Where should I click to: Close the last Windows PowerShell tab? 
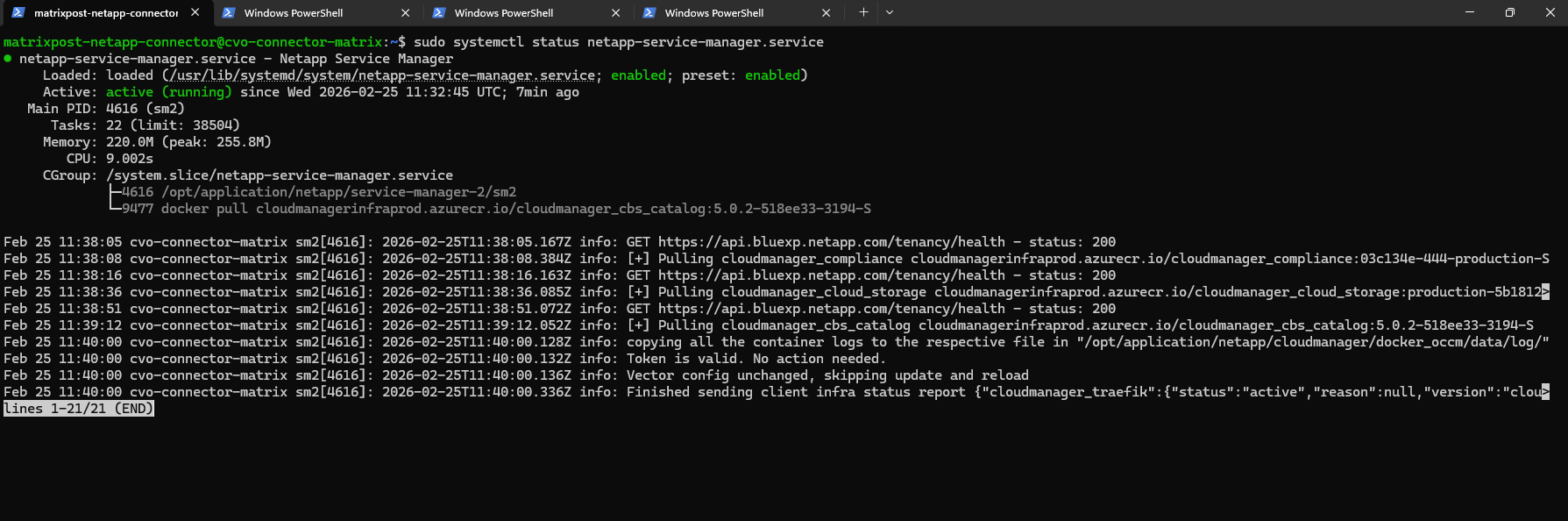click(826, 12)
